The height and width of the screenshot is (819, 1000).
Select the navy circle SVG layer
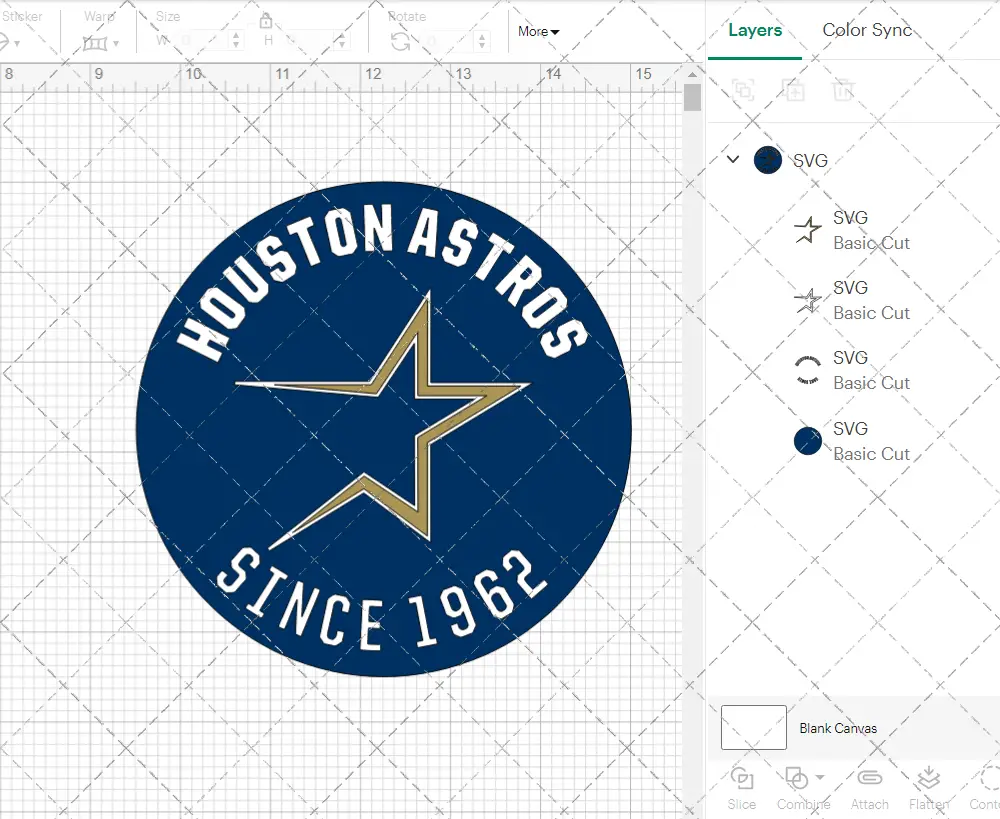pos(852,441)
